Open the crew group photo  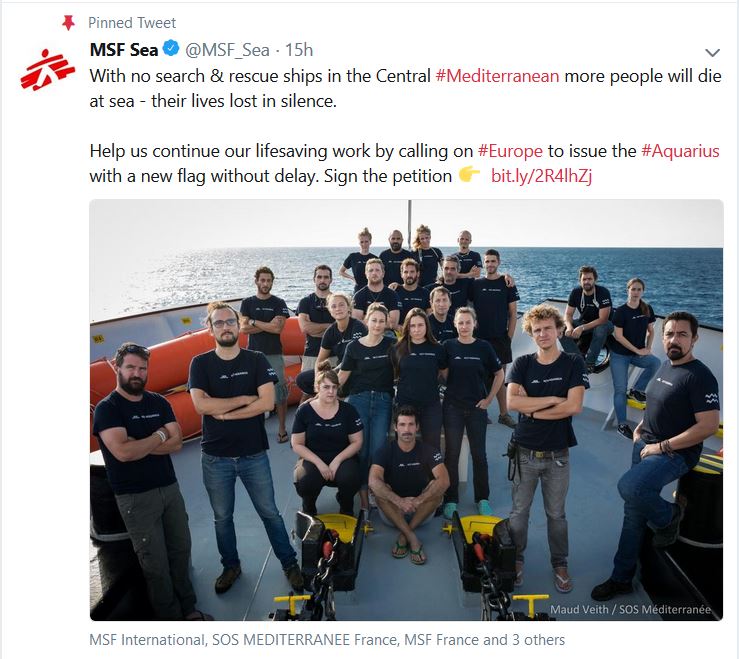406,410
